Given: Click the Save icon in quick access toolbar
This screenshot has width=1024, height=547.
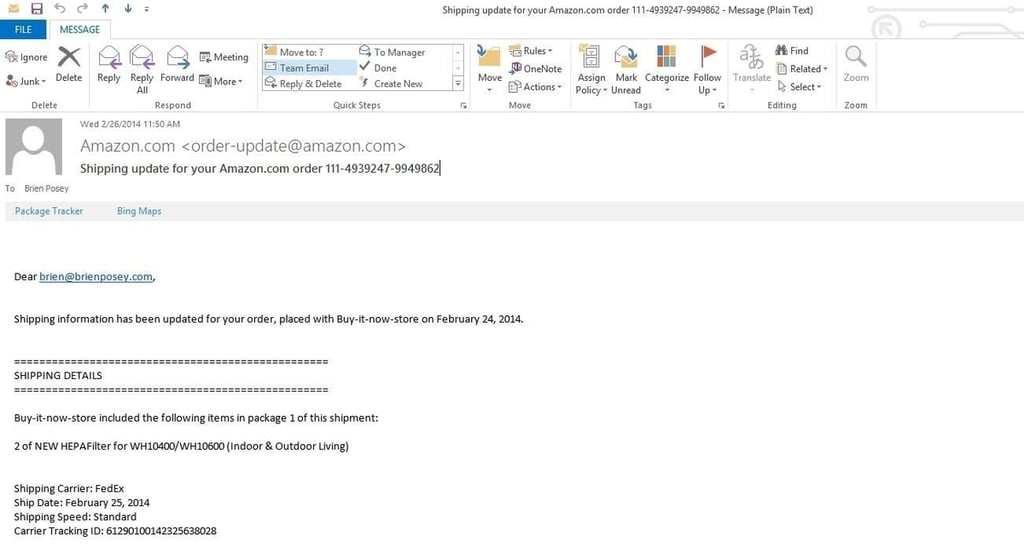Looking at the screenshot, I should [37, 8].
